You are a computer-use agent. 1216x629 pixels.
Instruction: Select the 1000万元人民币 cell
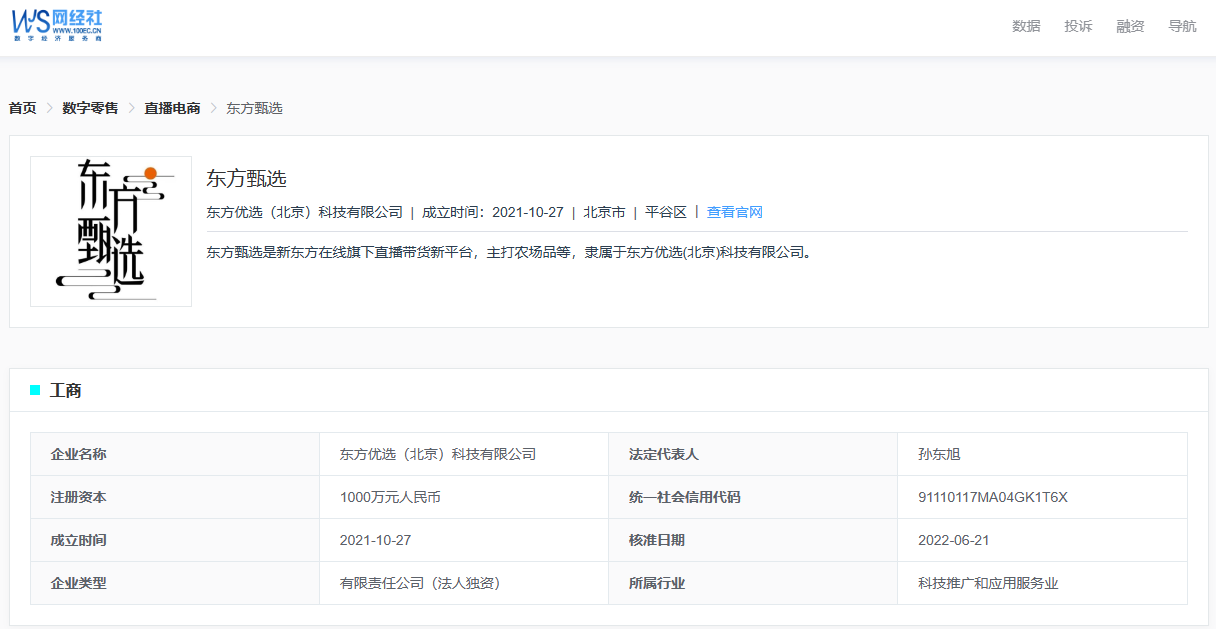pyautogui.click(x=464, y=497)
